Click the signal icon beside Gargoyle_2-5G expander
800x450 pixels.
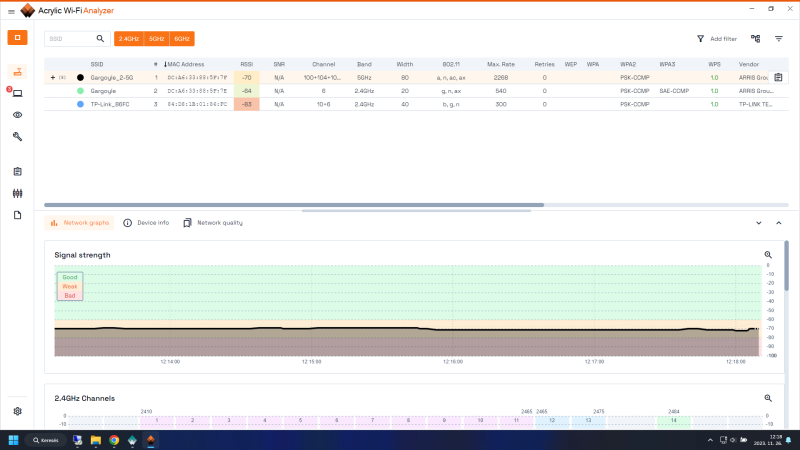tap(62, 78)
